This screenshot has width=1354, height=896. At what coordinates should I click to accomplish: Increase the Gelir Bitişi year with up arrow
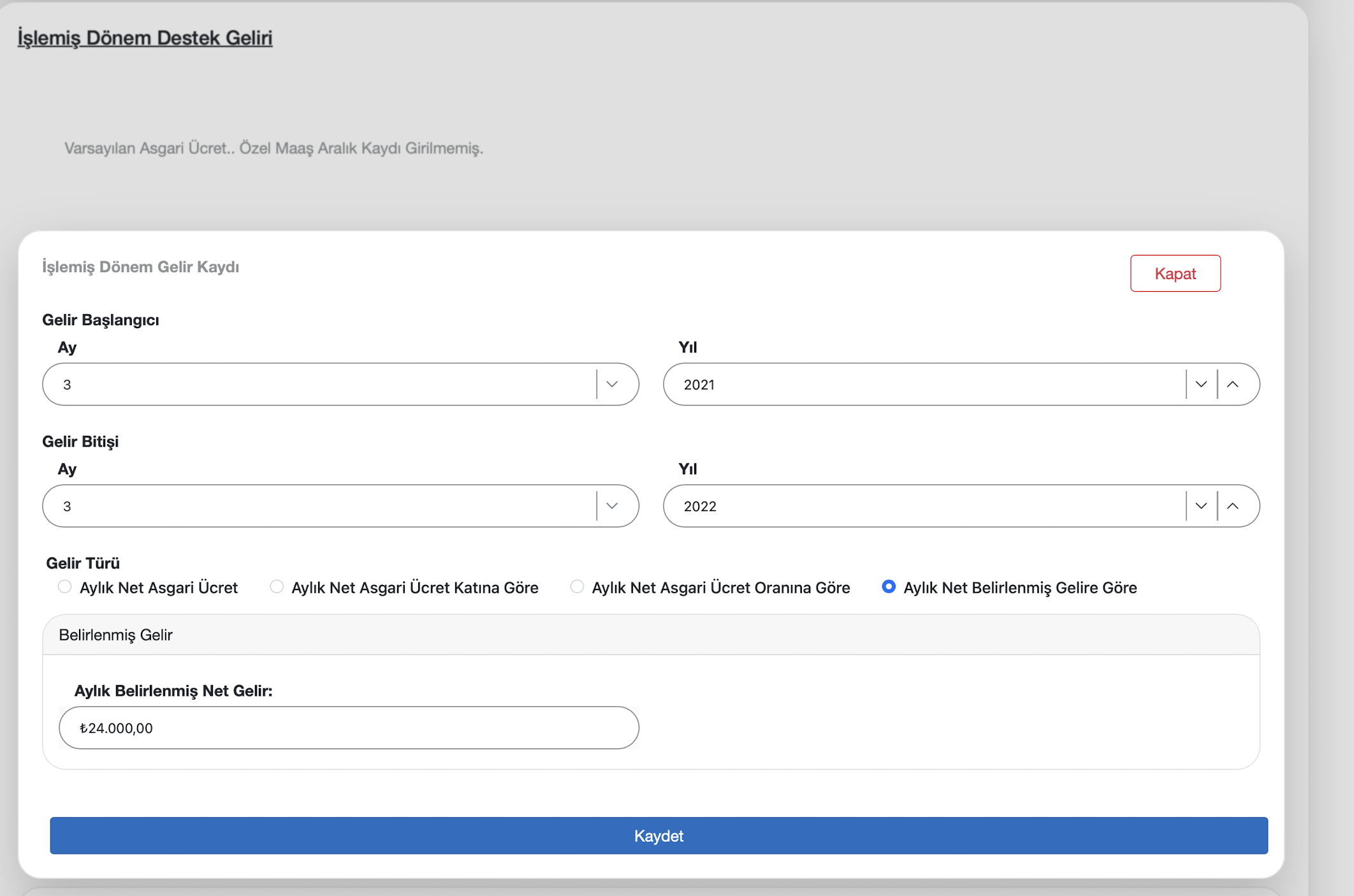[1233, 506]
